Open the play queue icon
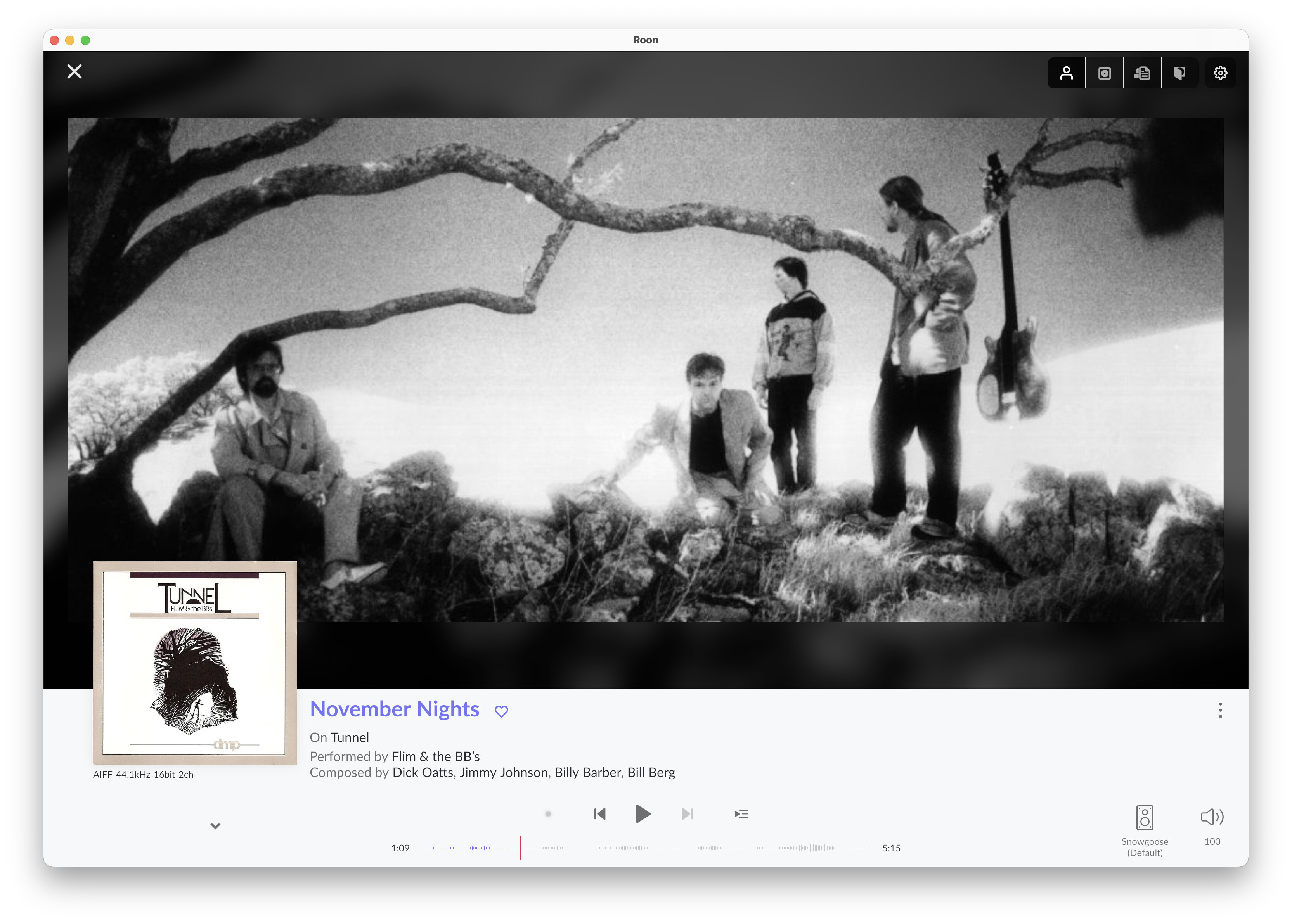This screenshot has width=1292, height=924. 741,813
